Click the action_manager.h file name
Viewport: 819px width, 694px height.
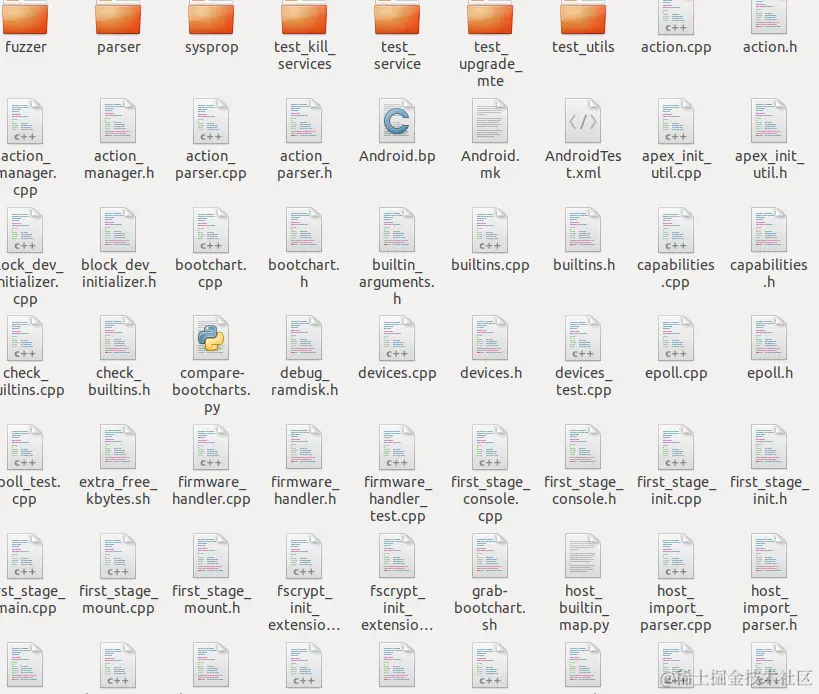pos(119,164)
